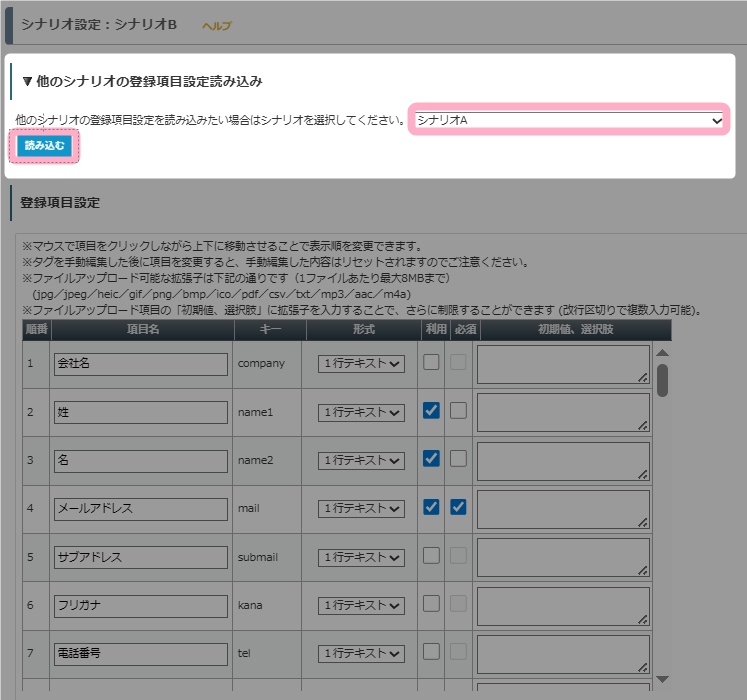Edit the 姓 item name field
Viewport: 747px width, 700px height.
(x=141, y=412)
